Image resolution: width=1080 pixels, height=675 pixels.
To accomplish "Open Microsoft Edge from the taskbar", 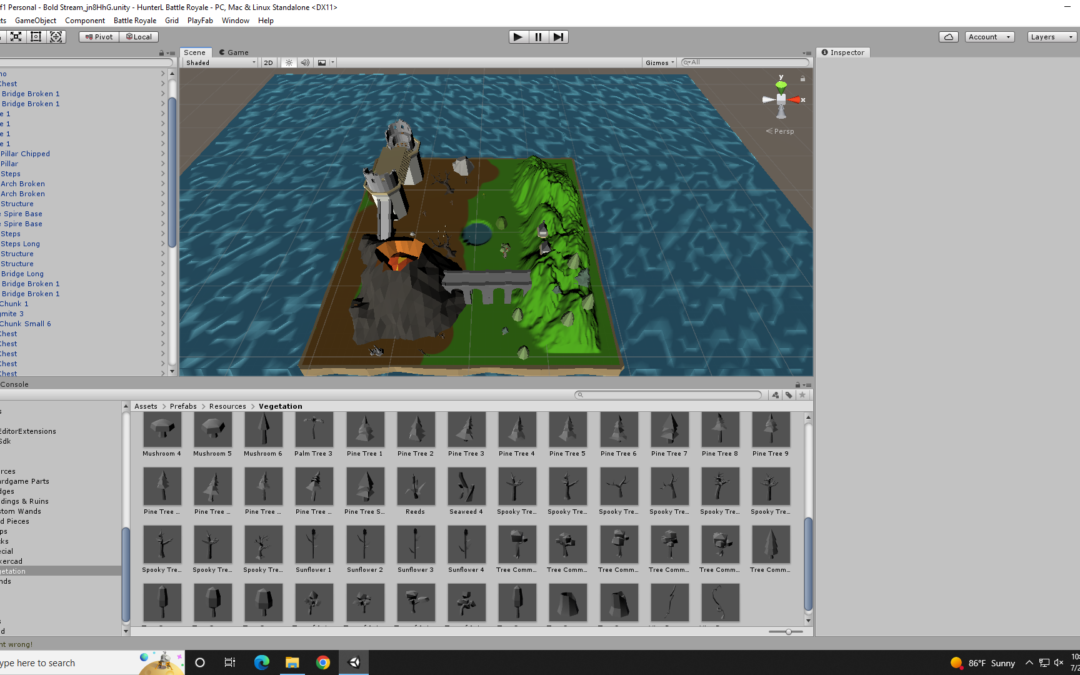I will pos(261,663).
